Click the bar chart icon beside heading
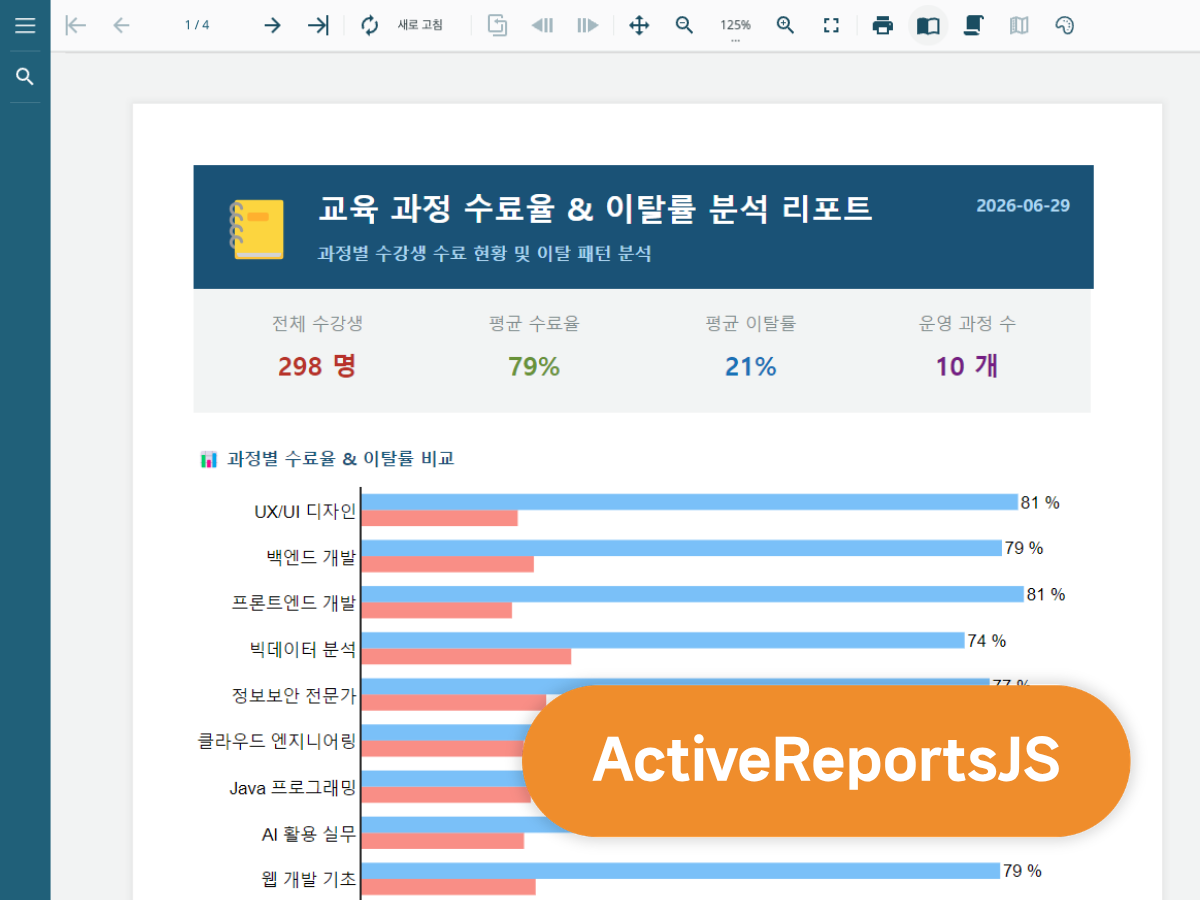This screenshot has width=1200, height=900. (209, 459)
